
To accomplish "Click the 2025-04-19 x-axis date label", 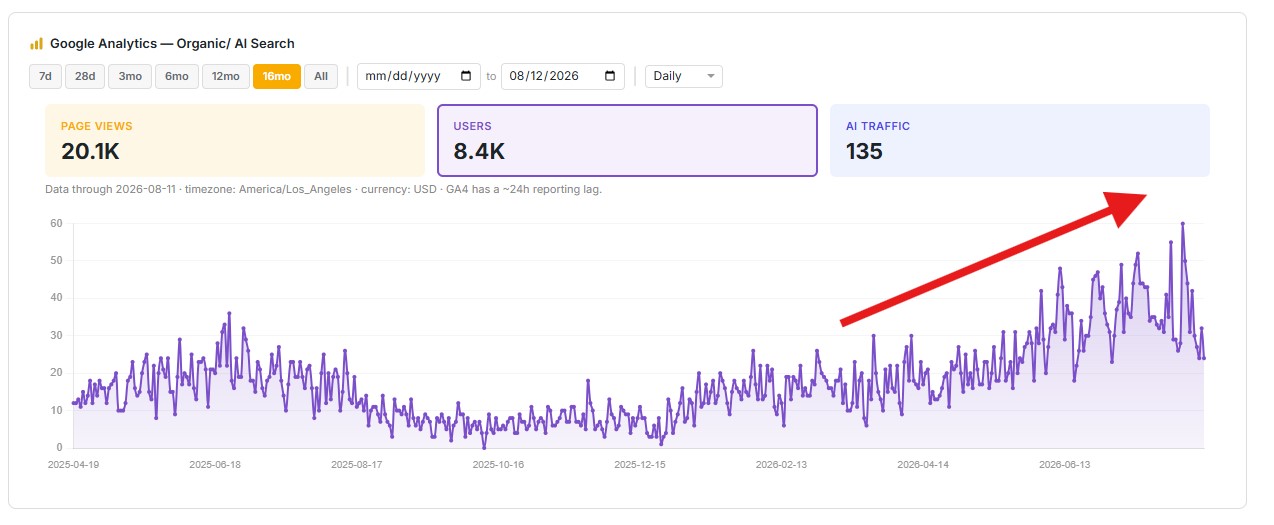I will point(74,465).
